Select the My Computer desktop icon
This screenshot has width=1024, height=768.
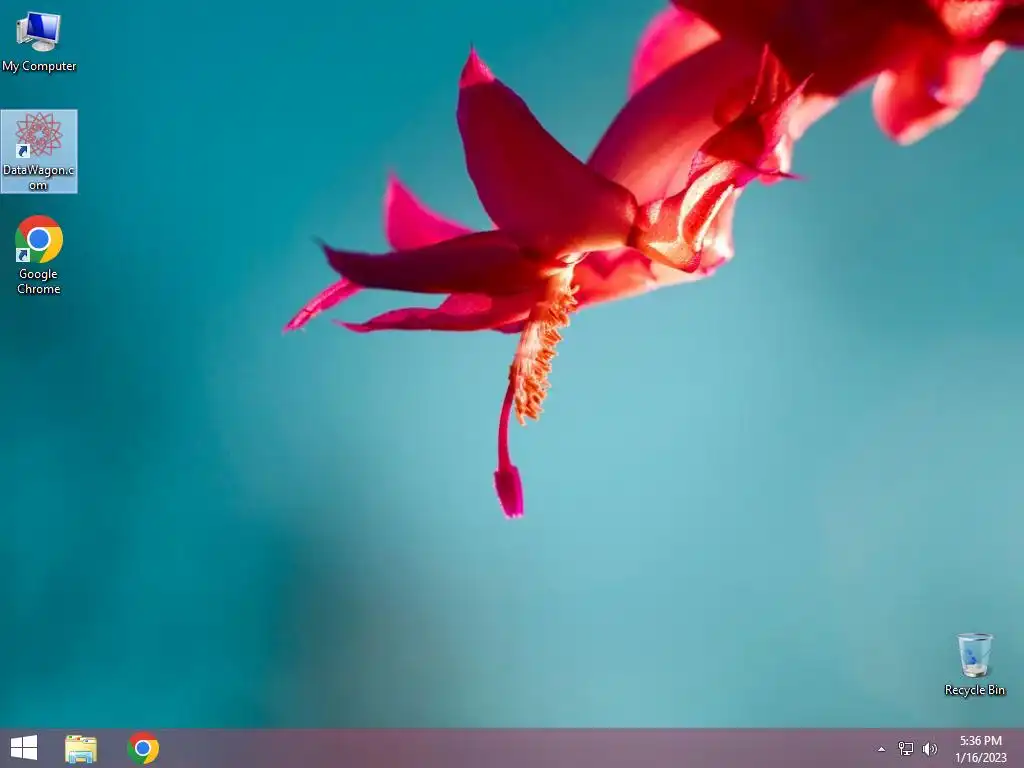tap(39, 42)
